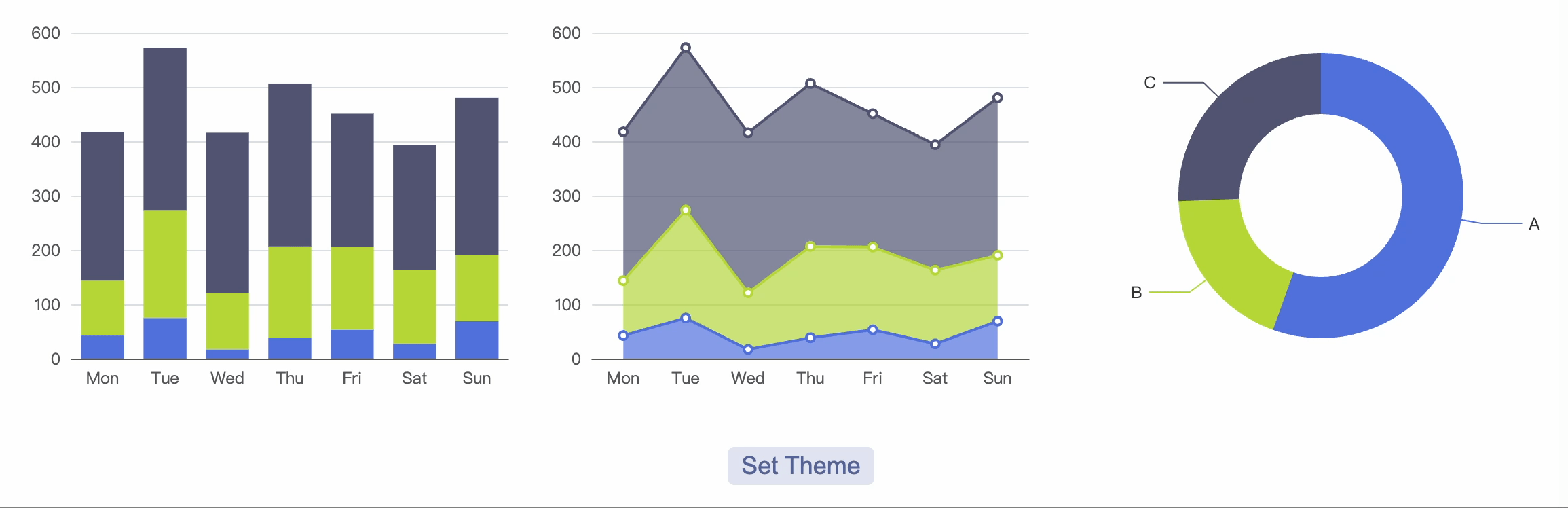Click Tuesday point on green line

click(x=686, y=211)
